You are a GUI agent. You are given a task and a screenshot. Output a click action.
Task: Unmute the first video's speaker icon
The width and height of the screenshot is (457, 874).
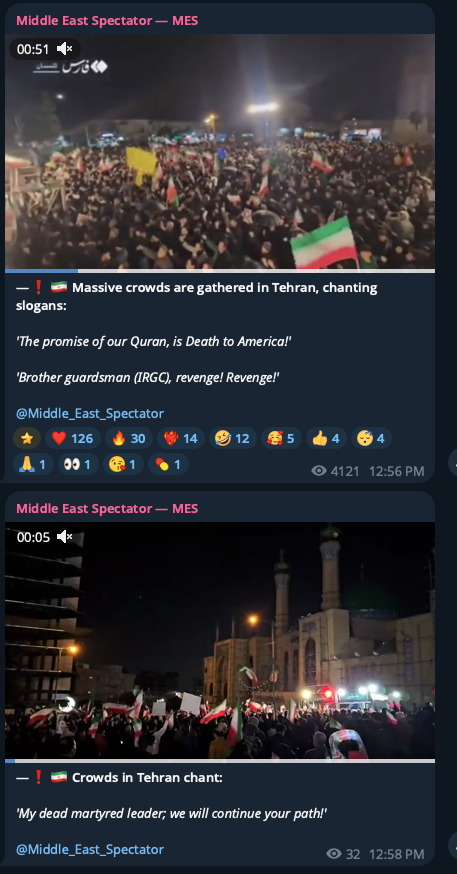[65, 49]
